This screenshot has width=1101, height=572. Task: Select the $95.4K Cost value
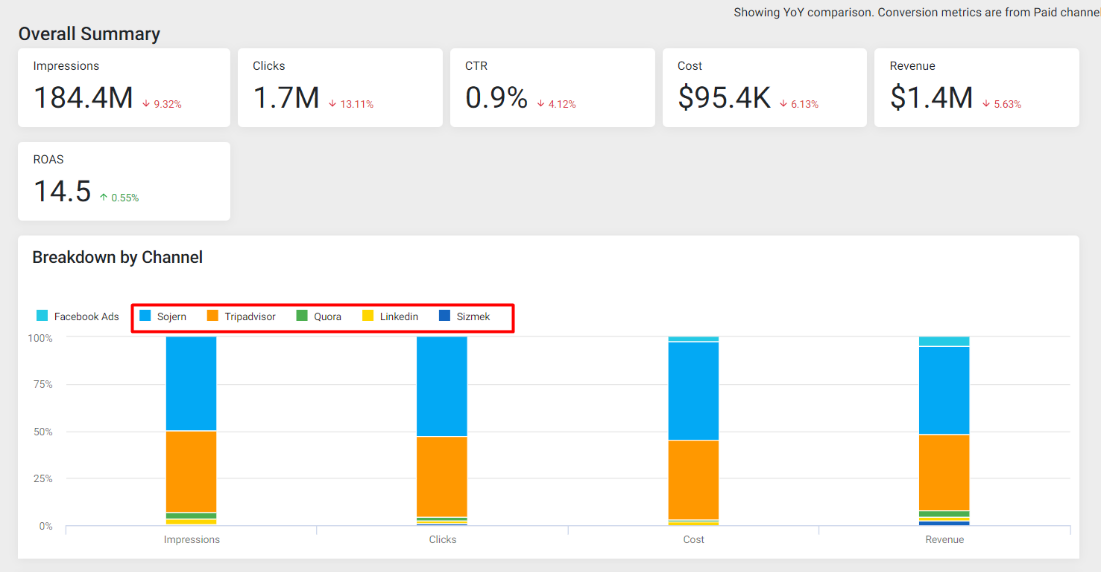pos(724,98)
